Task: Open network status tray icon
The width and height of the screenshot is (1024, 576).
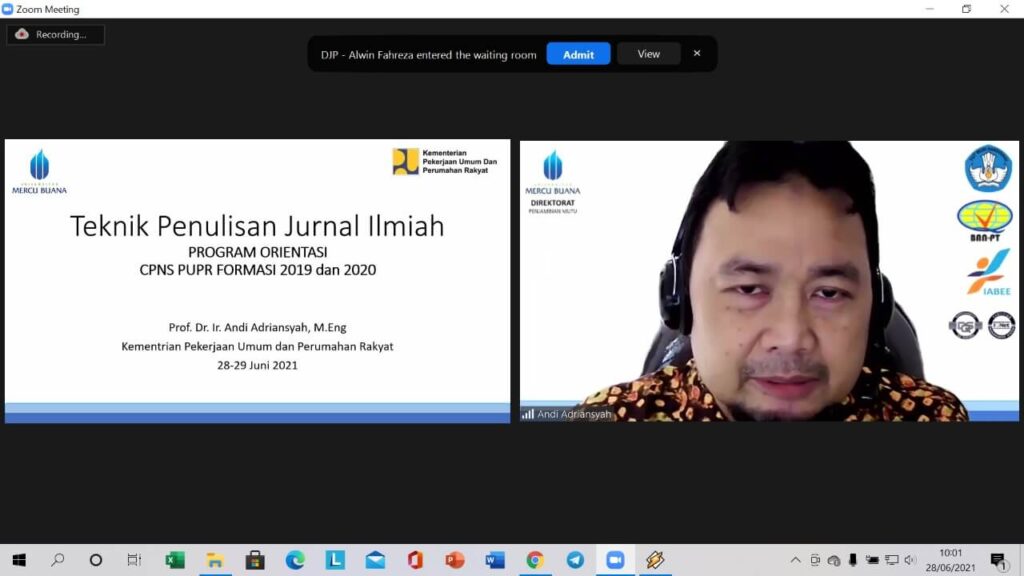Action: pos(891,560)
